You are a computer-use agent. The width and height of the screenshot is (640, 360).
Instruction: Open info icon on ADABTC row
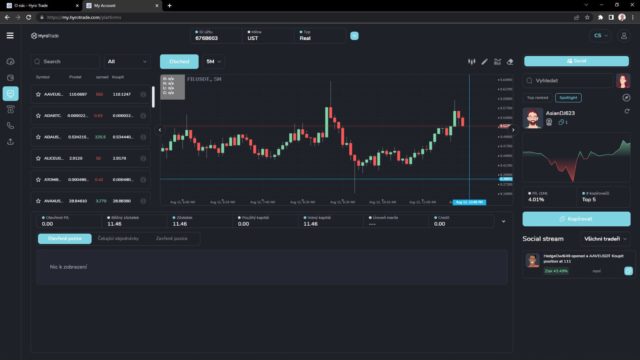(x=143, y=116)
